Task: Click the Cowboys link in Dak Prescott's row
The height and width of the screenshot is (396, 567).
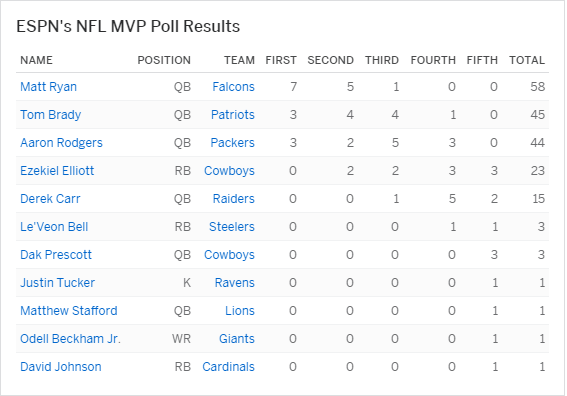Action: point(229,255)
